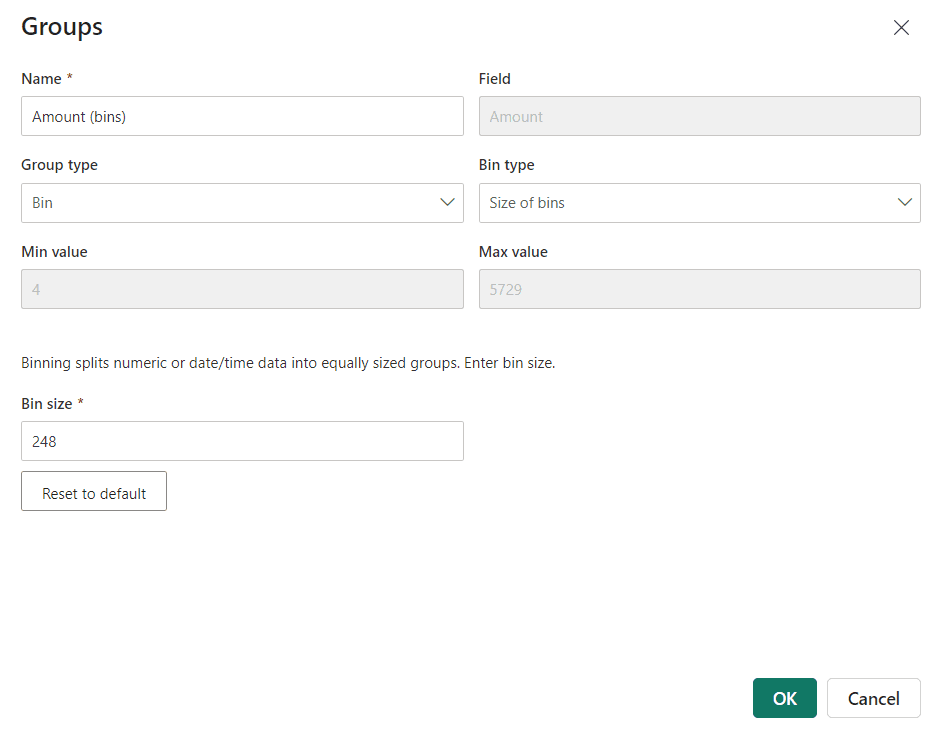Close the Groups dialog with the X icon
The image size is (941, 735).
click(901, 28)
